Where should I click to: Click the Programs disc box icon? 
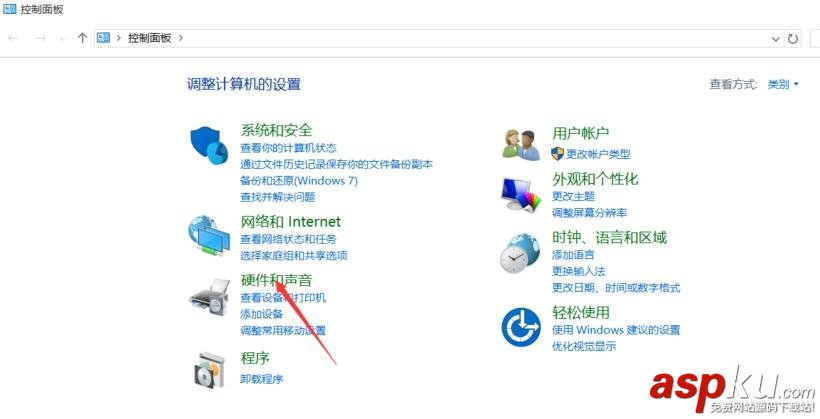(210, 370)
